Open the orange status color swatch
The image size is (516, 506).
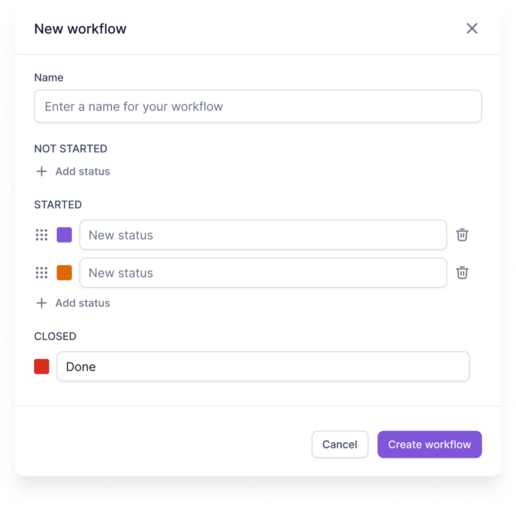(x=64, y=273)
